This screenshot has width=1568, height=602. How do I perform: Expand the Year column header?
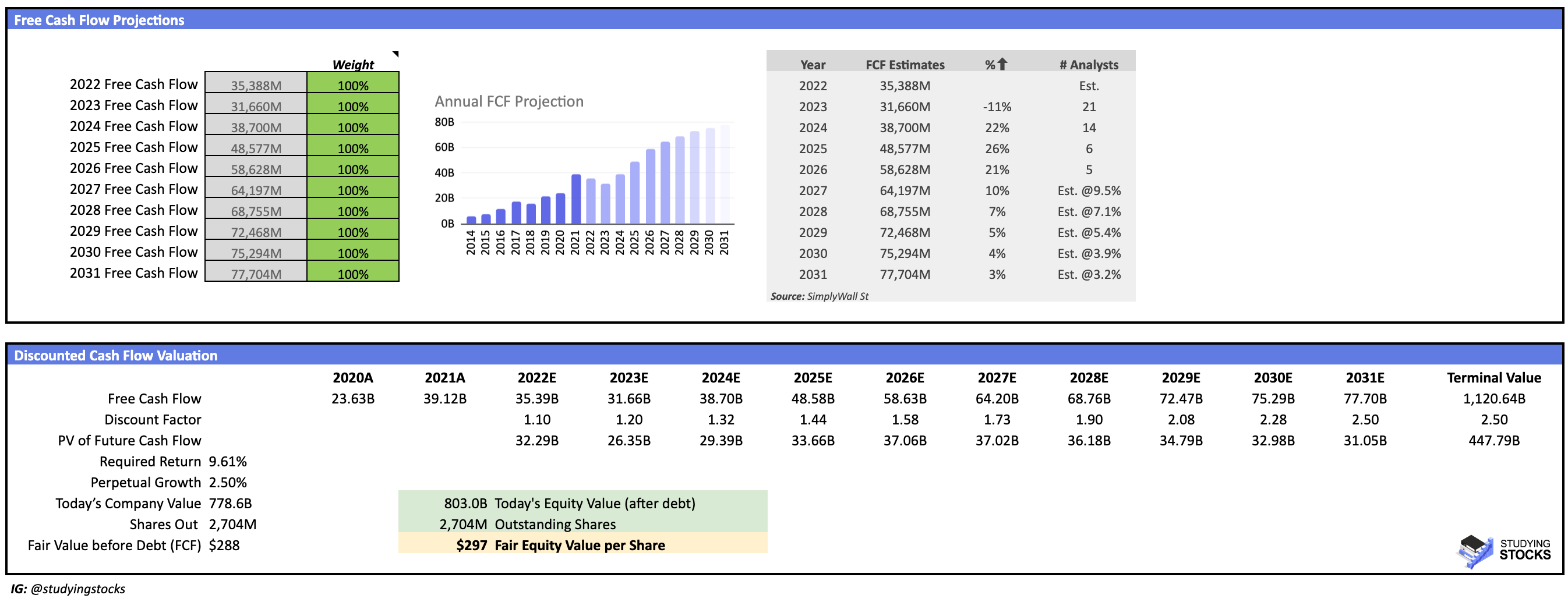coord(814,65)
